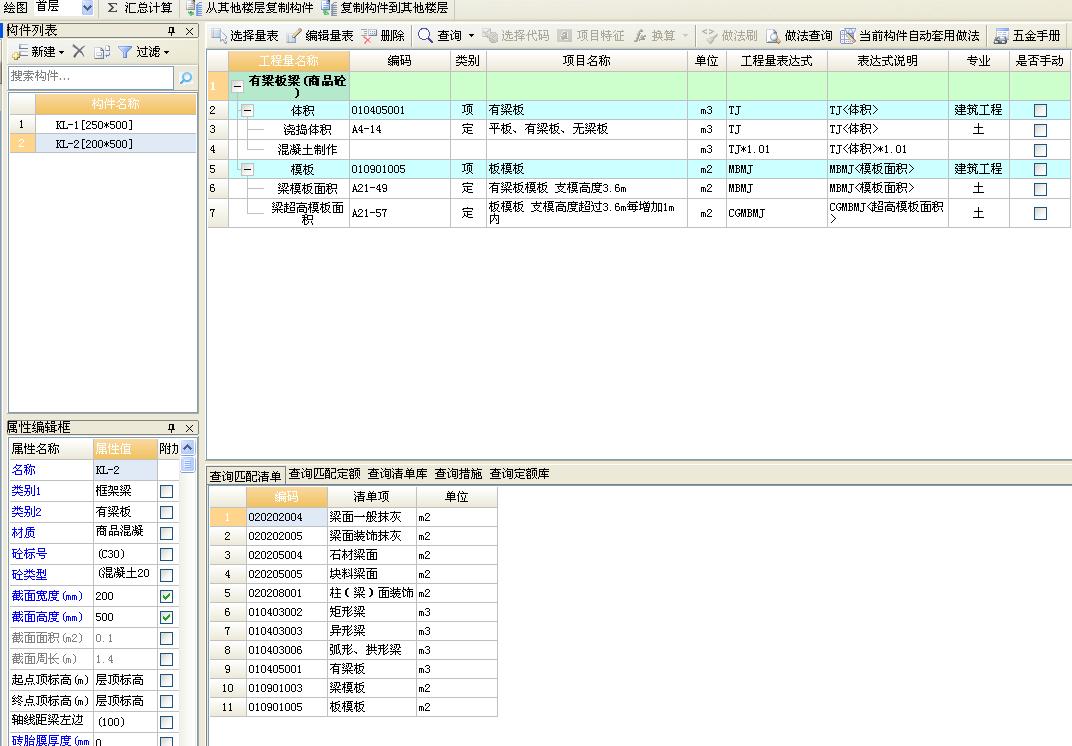Click the 汇总计算 sigma icon
Viewport: 1072px width, 746px height.
coord(113,8)
